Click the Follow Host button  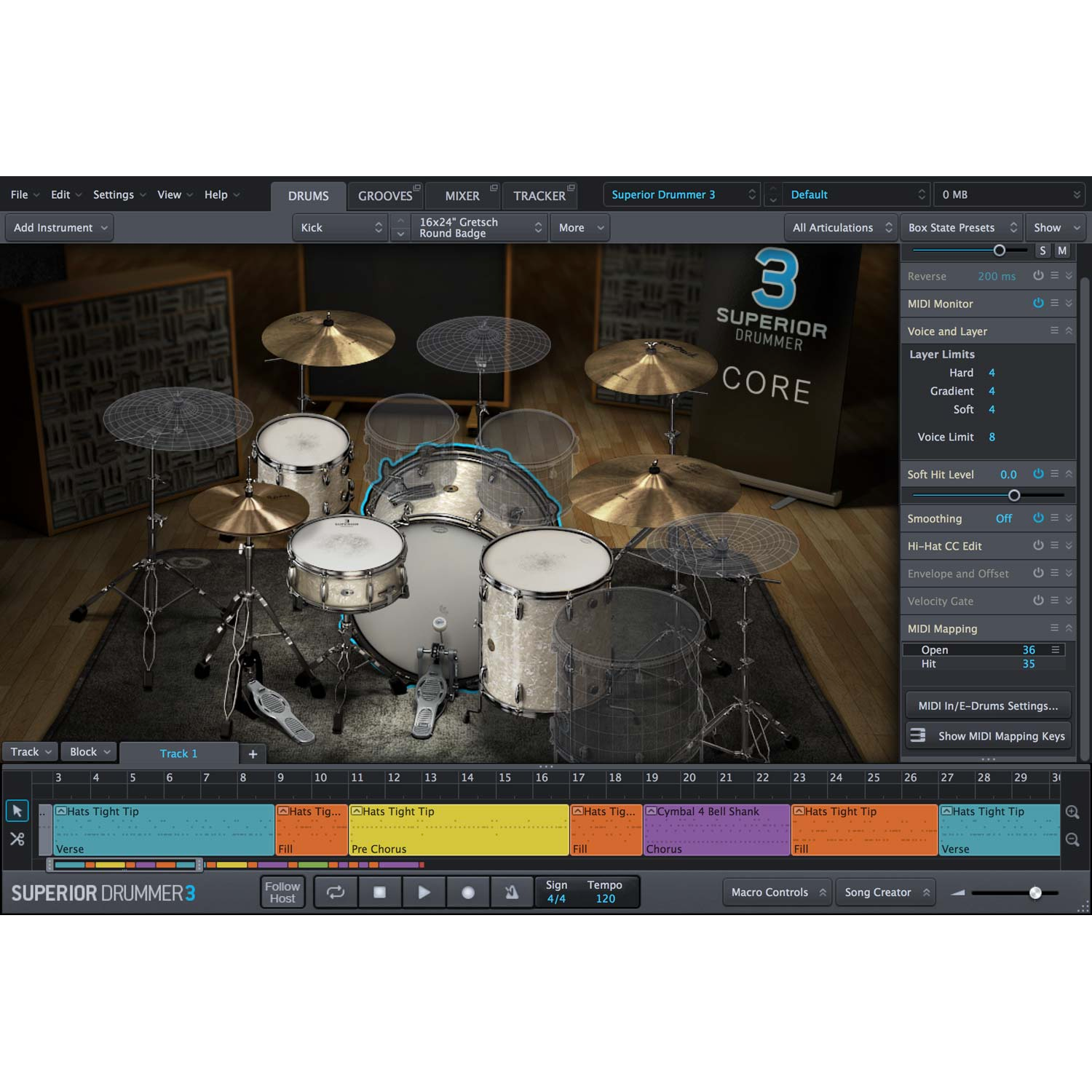[x=282, y=891]
